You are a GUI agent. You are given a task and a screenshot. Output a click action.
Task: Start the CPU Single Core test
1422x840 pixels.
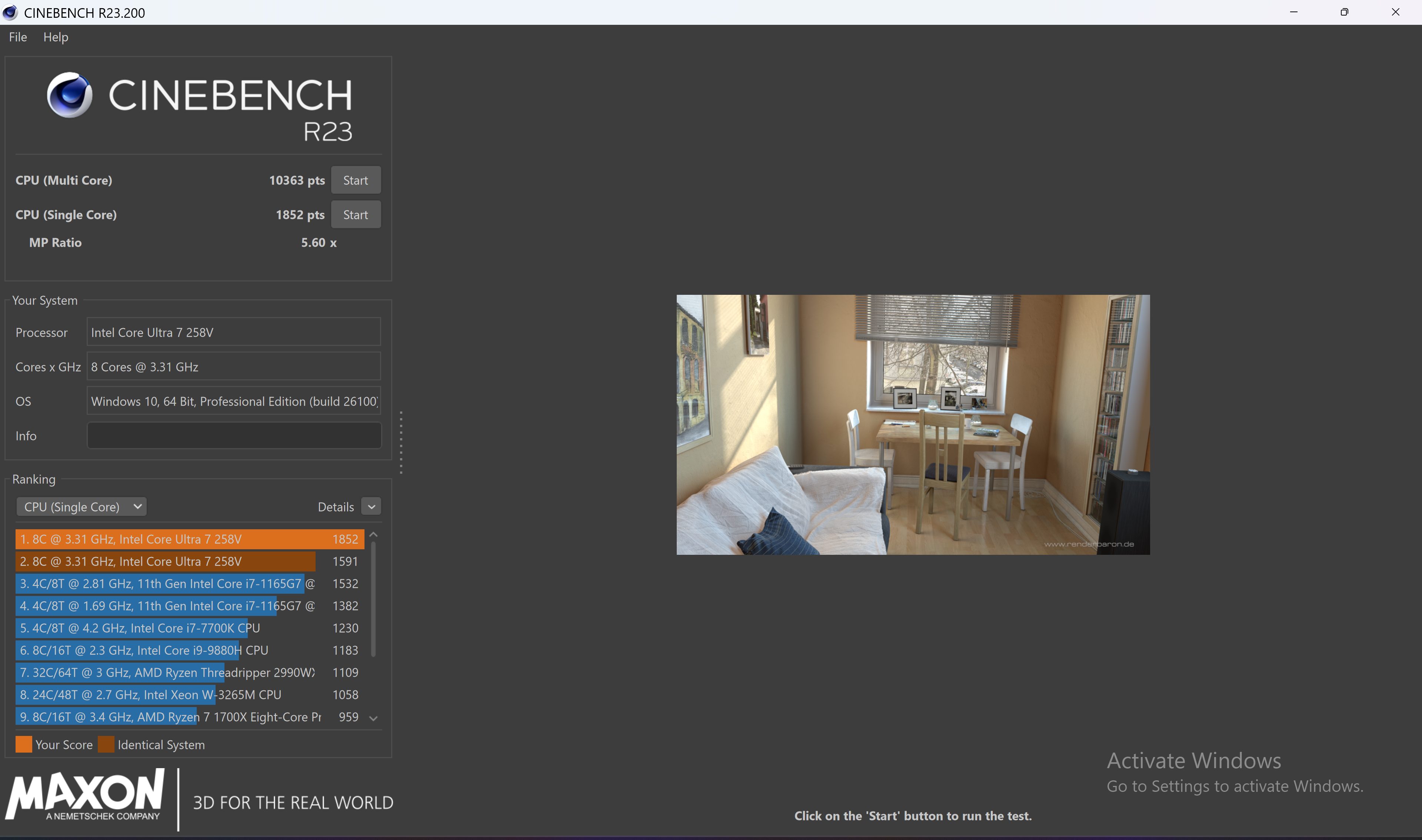click(x=356, y=214)
